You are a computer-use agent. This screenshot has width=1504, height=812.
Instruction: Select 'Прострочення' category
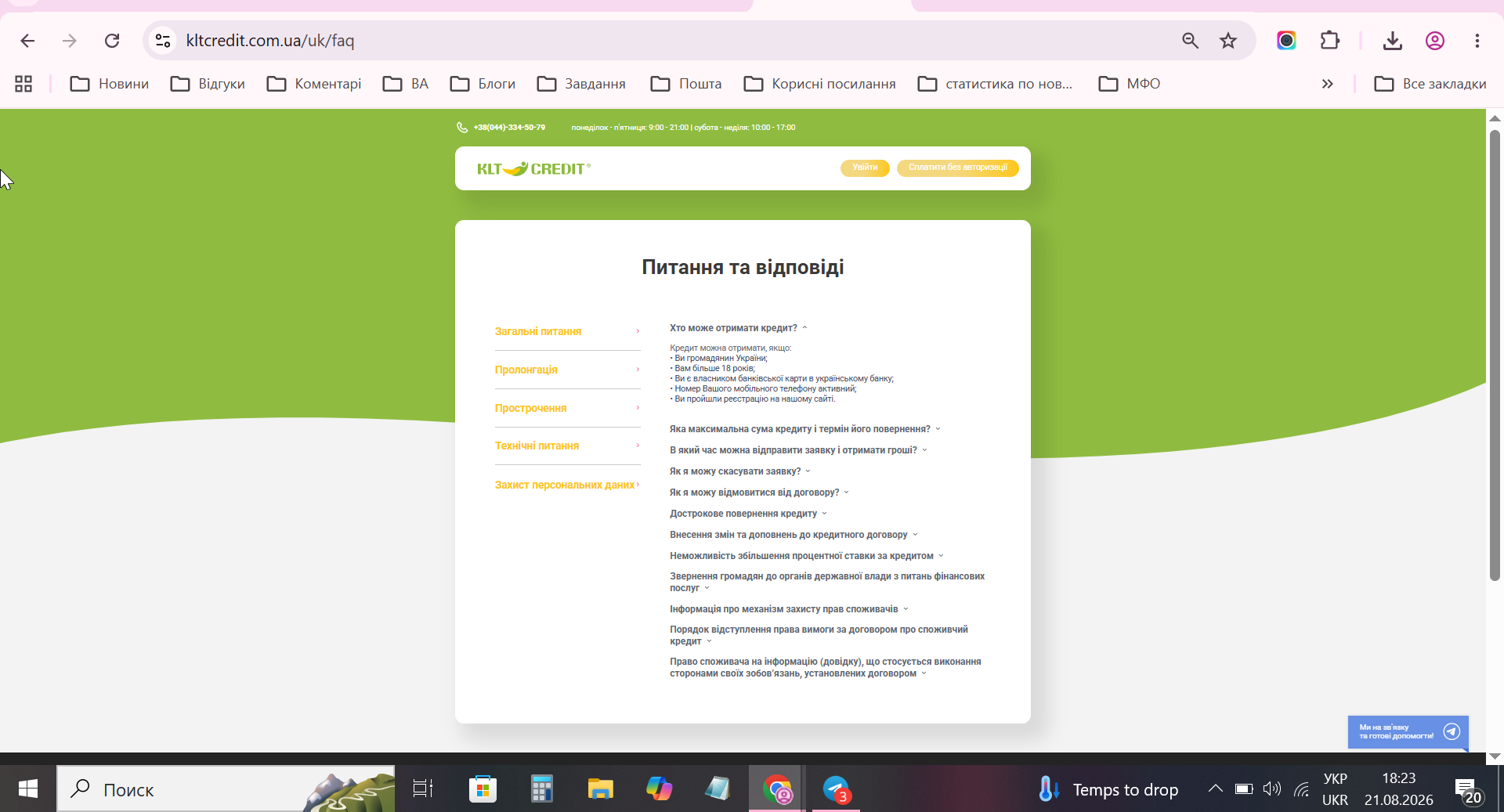tap(567, 408)
